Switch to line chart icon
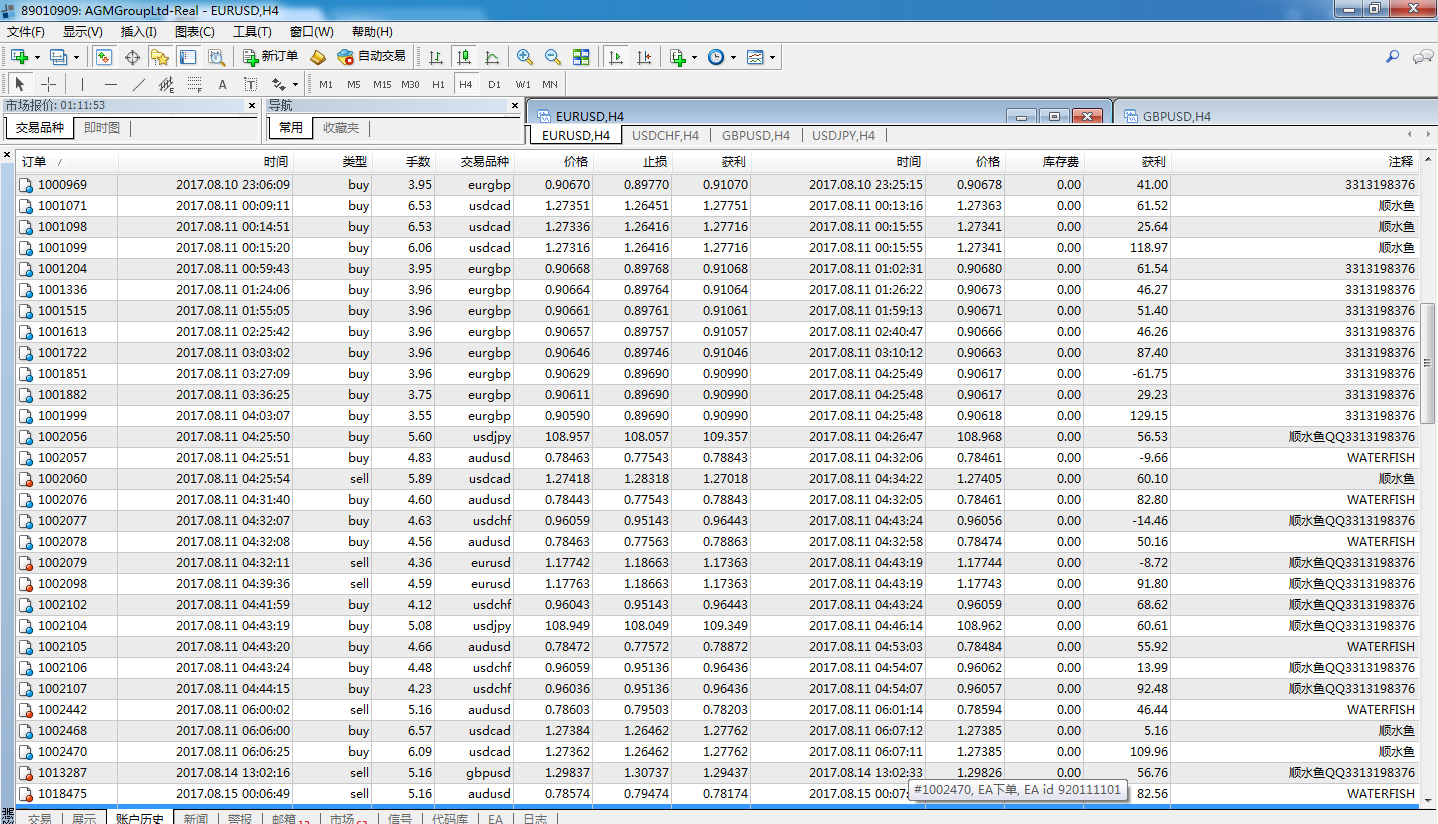 click(x=492, y=57)
